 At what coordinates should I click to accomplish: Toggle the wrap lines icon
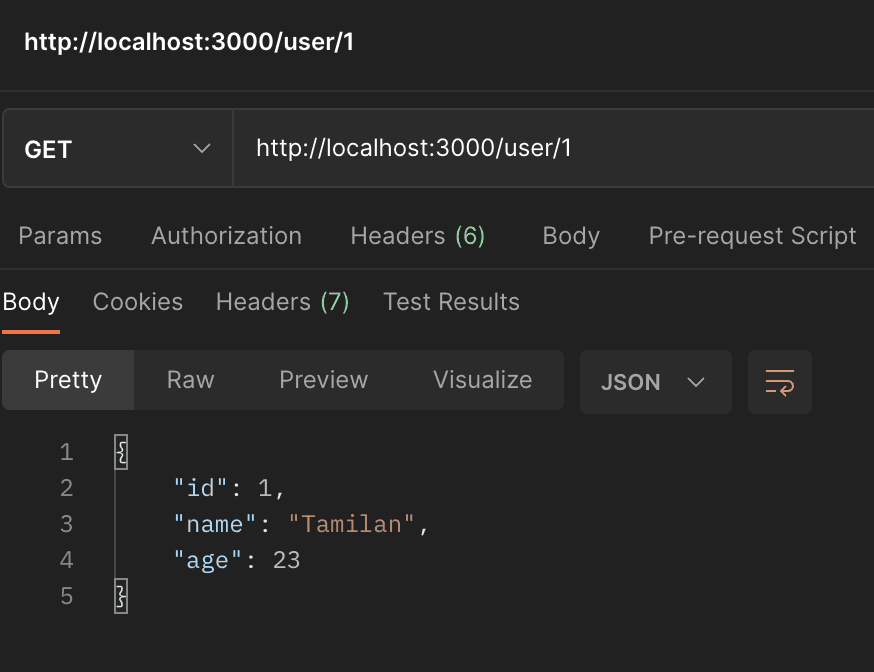(779, 382)
